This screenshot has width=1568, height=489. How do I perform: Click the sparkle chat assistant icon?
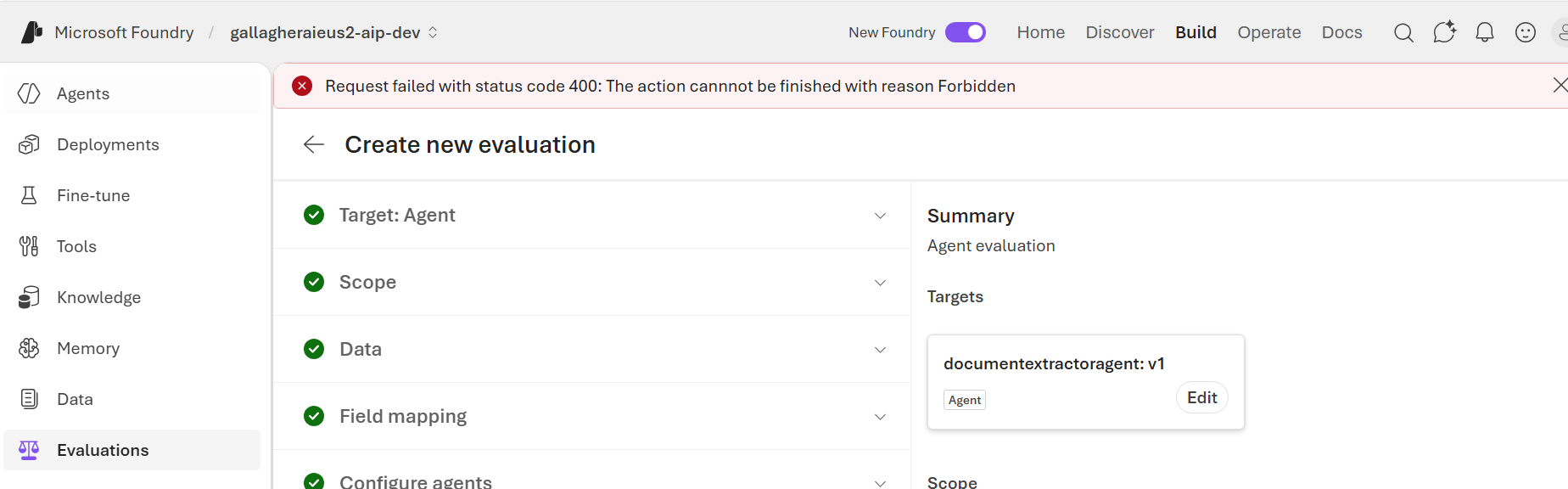pyautogui.click(x=1444, y=33)
